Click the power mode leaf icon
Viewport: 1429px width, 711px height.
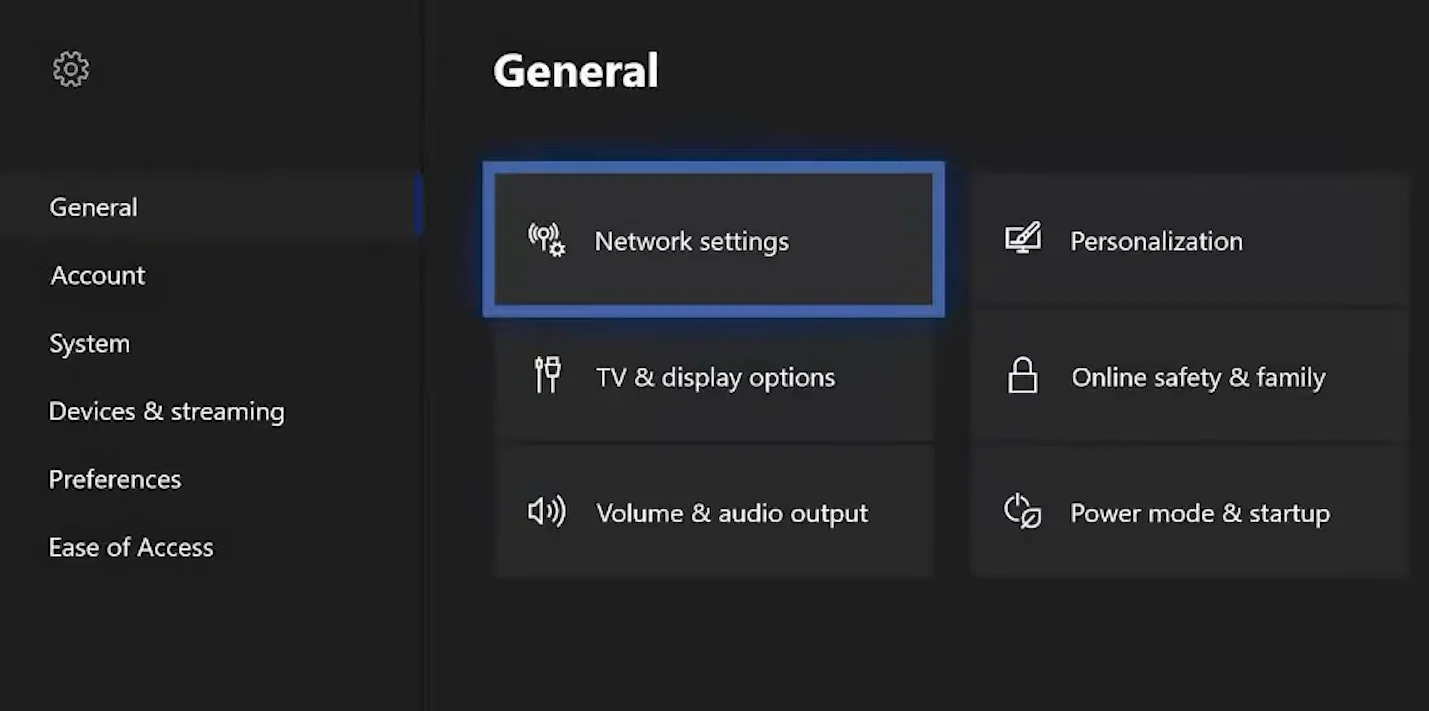click(x=1022, y=511)
